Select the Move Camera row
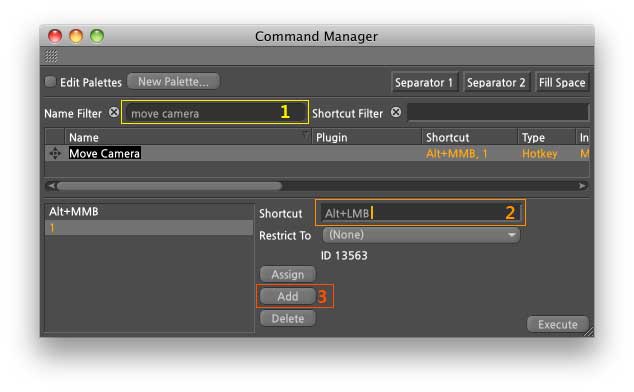Viewport: 634px width, 392px height. tap(317, 153)
